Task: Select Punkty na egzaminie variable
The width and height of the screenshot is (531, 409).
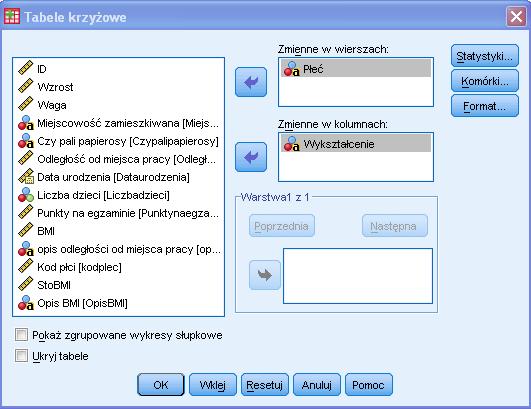Action: click(x=119, y=213)
